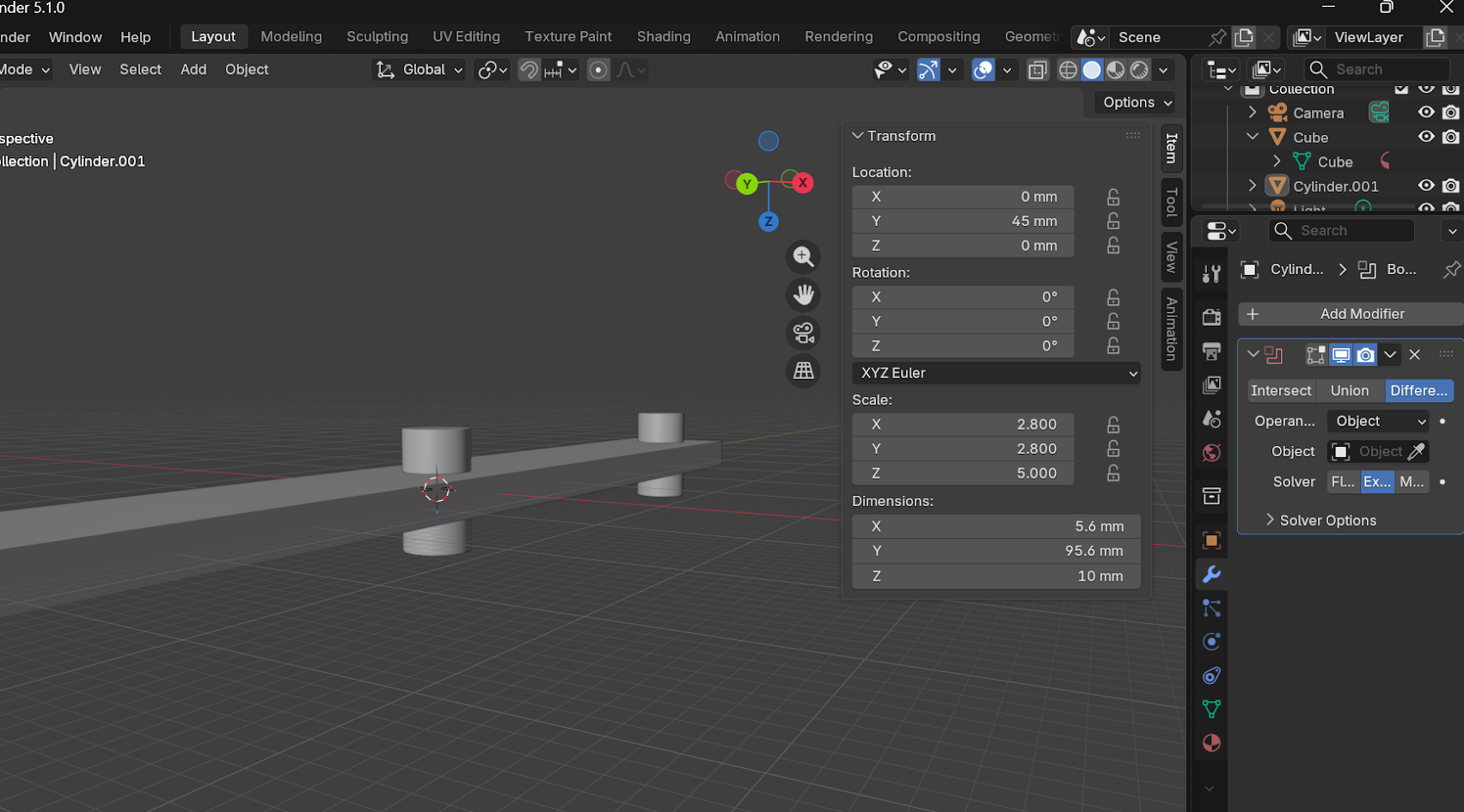The image size is (1464, 812).
Task: Click the green Y axis gizmo ball
Action: (x=747, y=184)
